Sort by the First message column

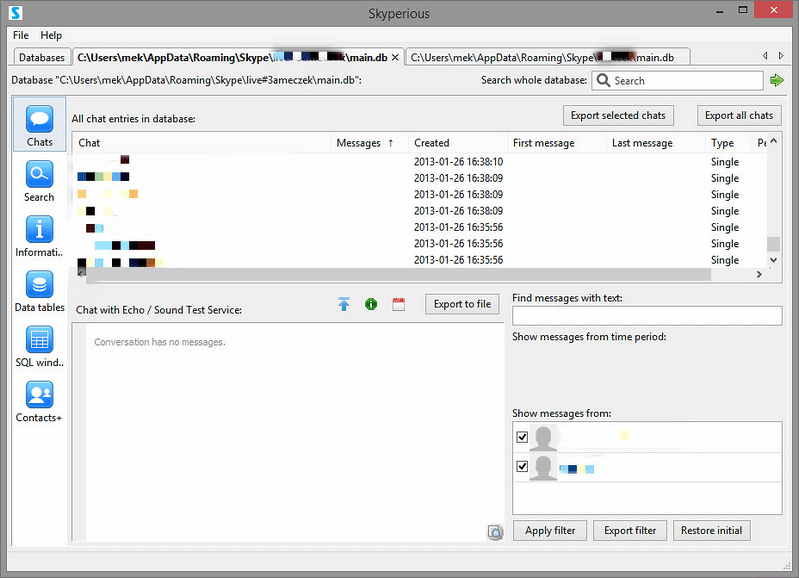[556, 143]
